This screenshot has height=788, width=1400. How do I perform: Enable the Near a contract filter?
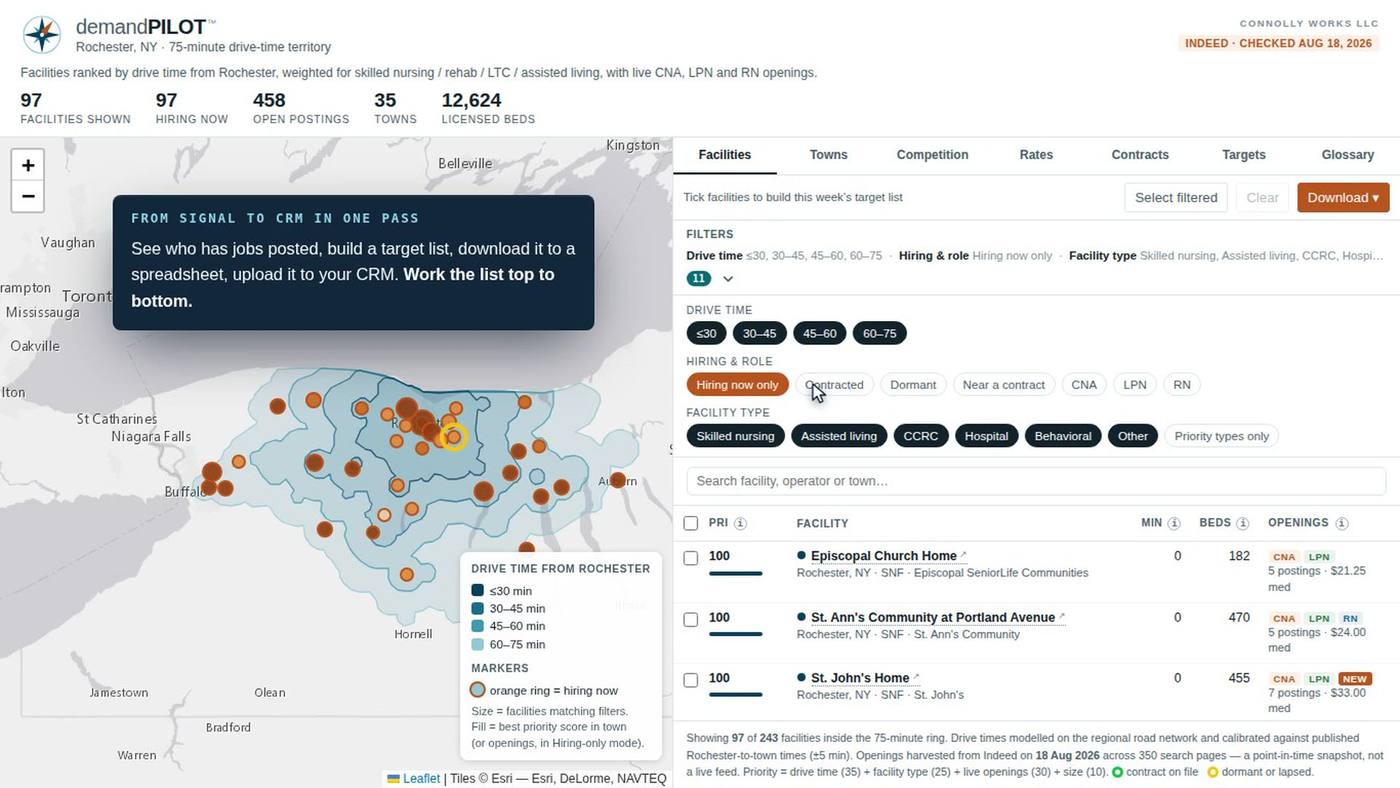[1004, 384]
